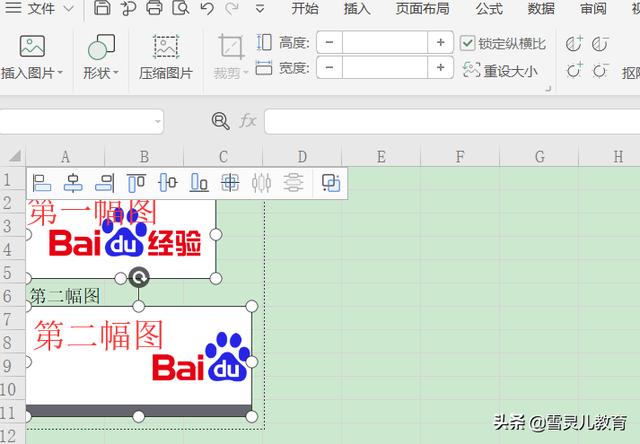
Task: Select column E header
Action: [381, 157]
